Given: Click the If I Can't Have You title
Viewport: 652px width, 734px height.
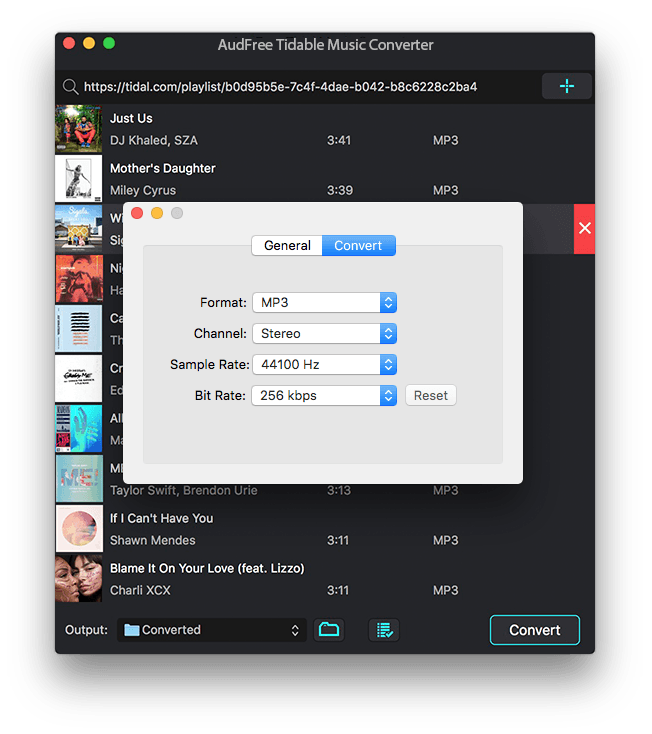Looking at the screenshot, I should tap(161, 518).
